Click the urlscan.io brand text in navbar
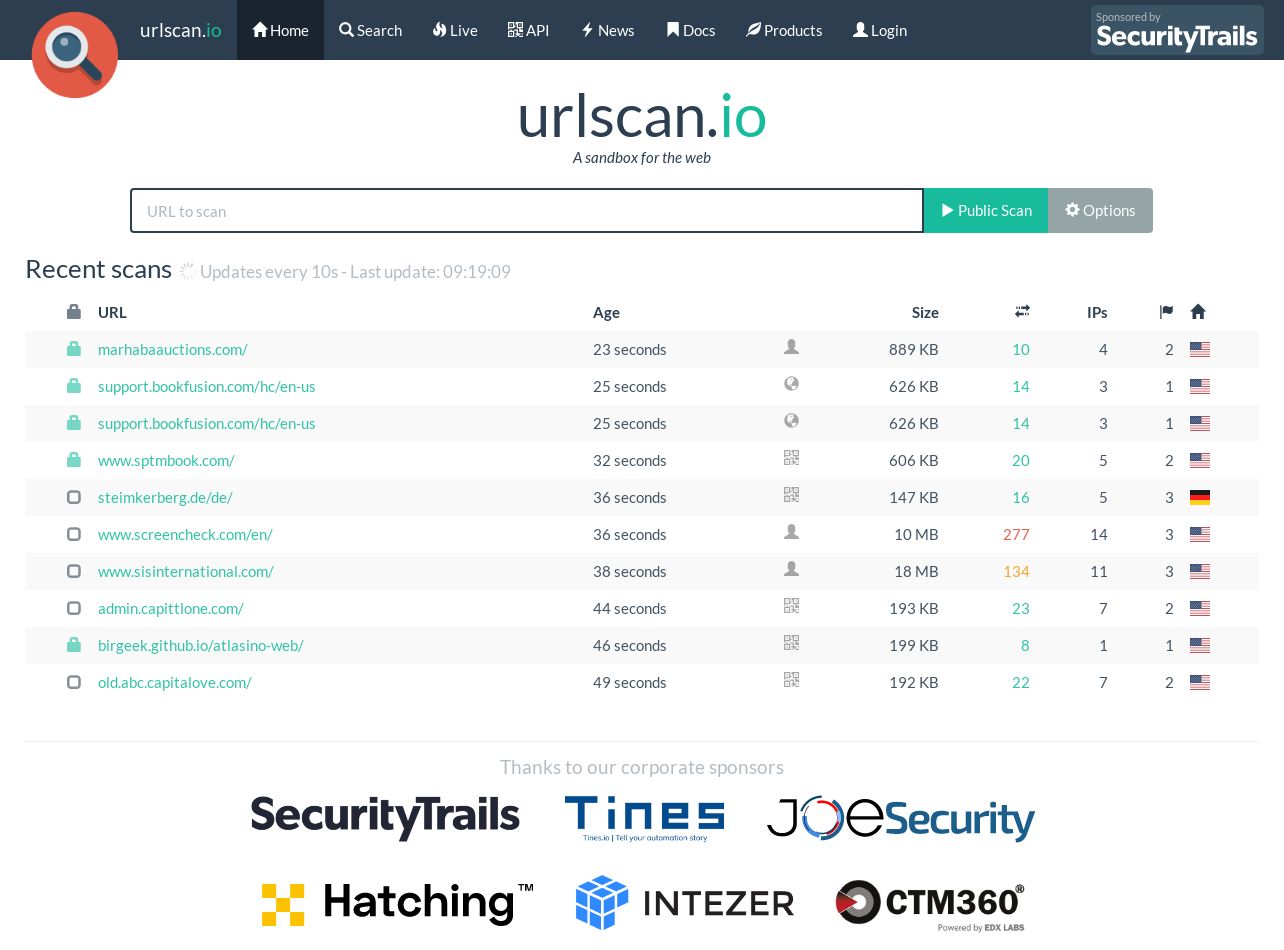 pos(181,30)
